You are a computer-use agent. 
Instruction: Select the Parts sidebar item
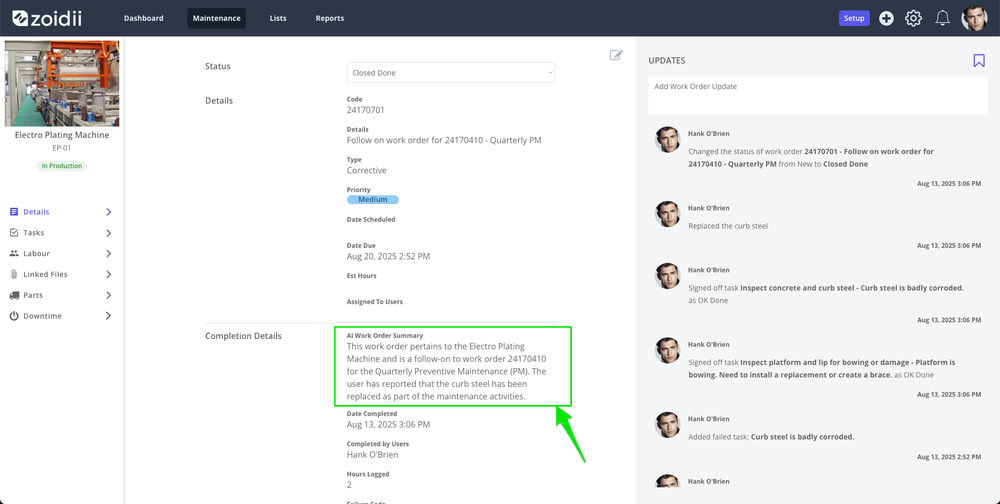tap(61, 295)
